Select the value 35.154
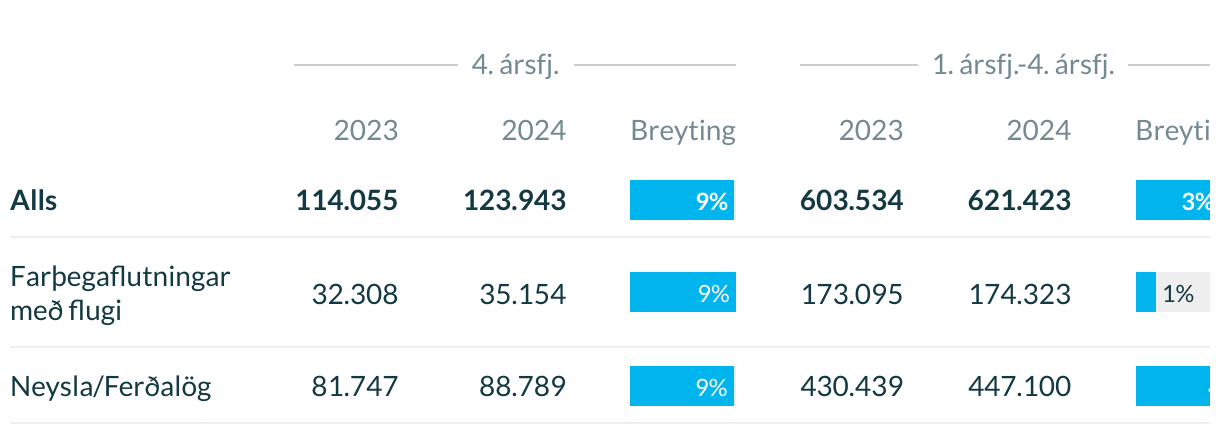1220x434 pixels. 523,294
